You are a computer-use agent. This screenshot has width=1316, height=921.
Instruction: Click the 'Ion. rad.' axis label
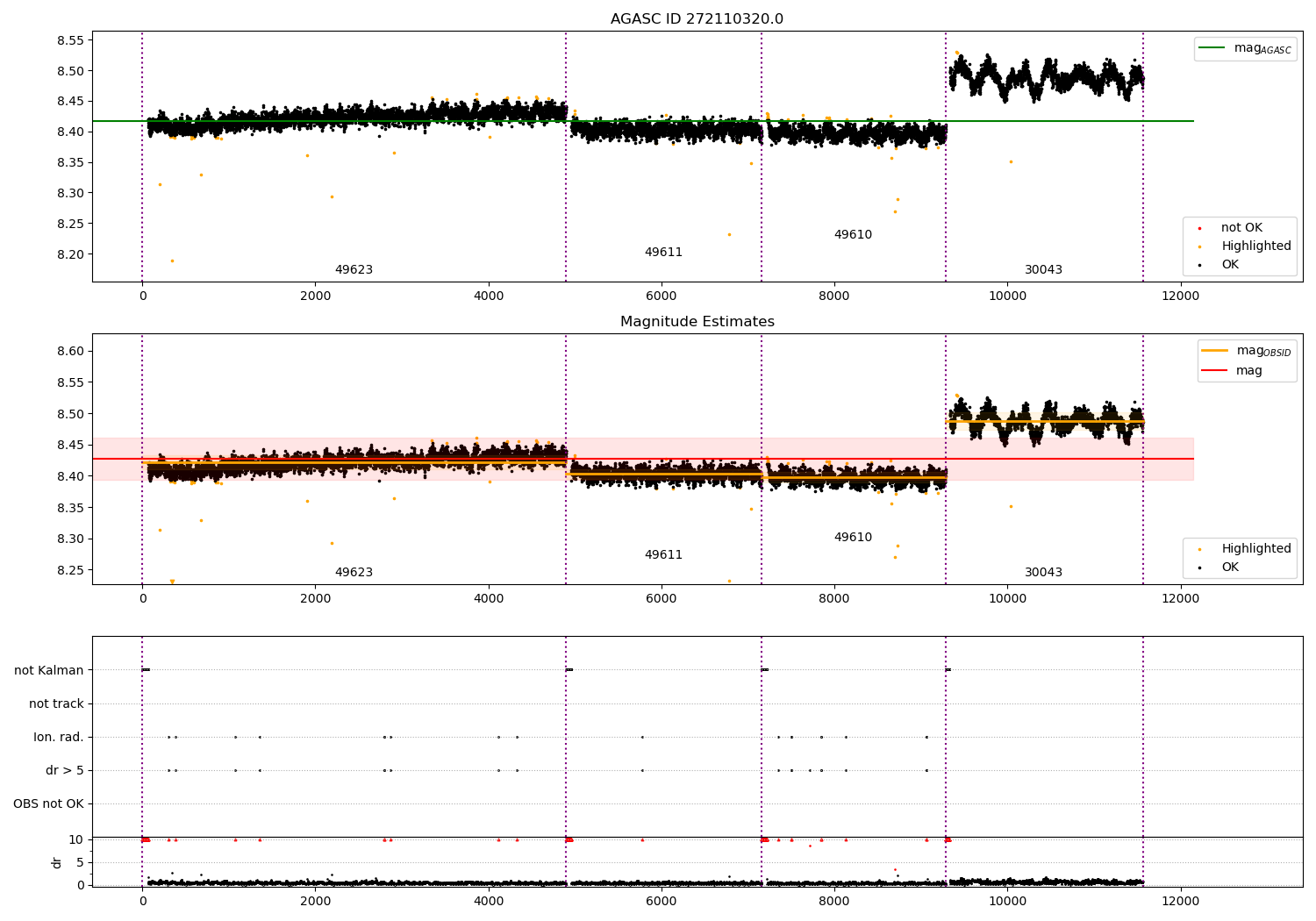tap(59, 738)
